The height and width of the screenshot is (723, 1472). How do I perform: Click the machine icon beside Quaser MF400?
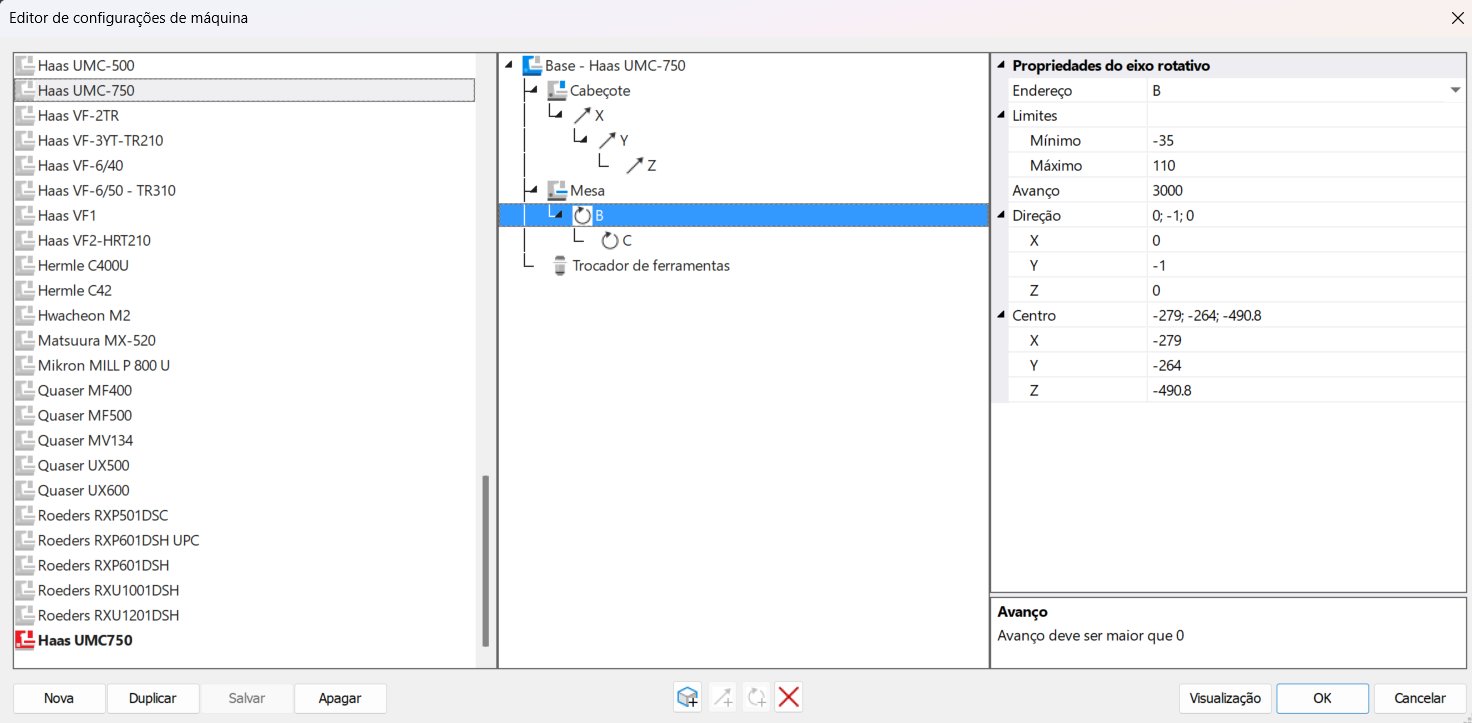click(25, 390)
